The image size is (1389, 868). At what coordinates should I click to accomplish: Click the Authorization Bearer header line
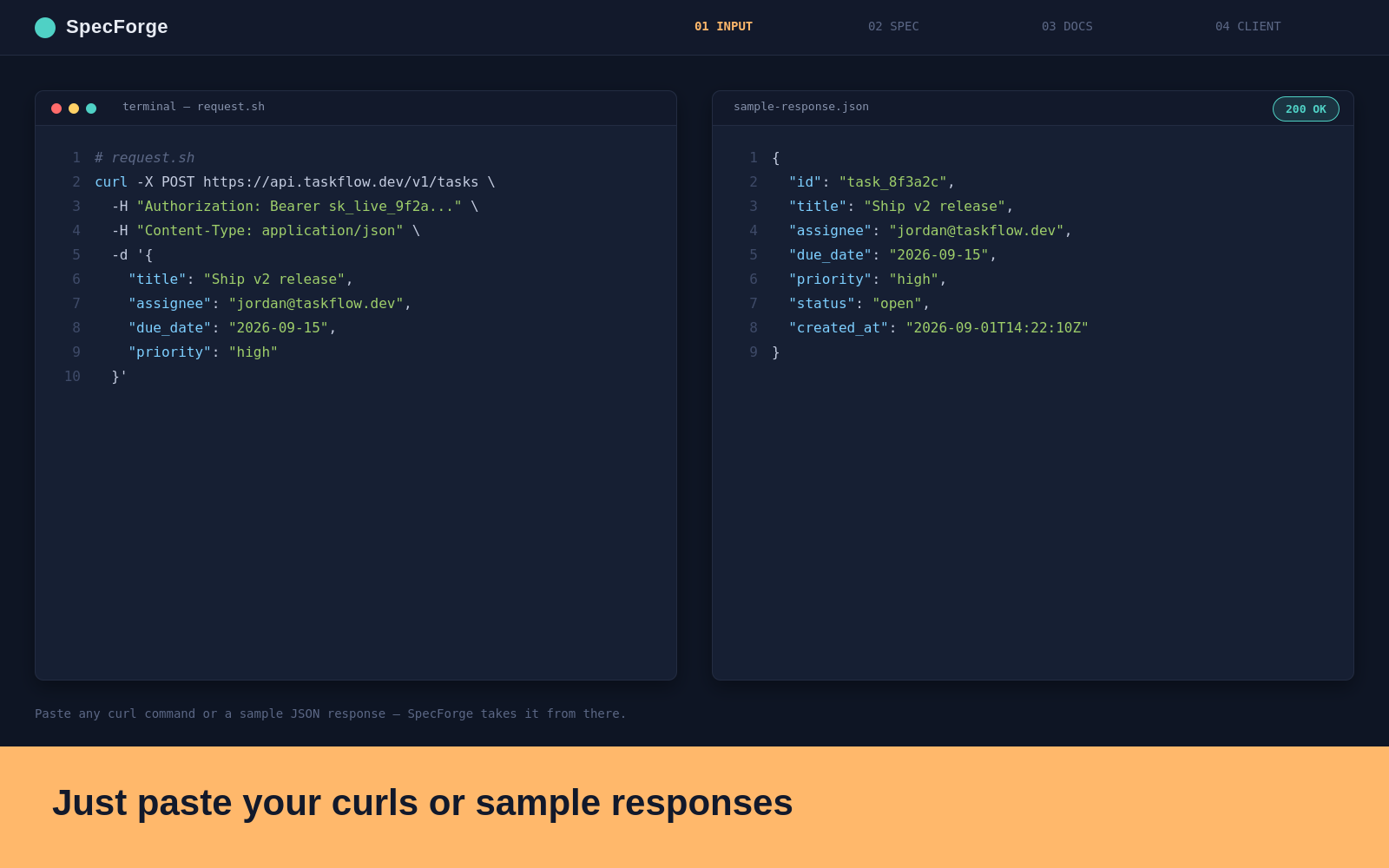coord(295,207)
